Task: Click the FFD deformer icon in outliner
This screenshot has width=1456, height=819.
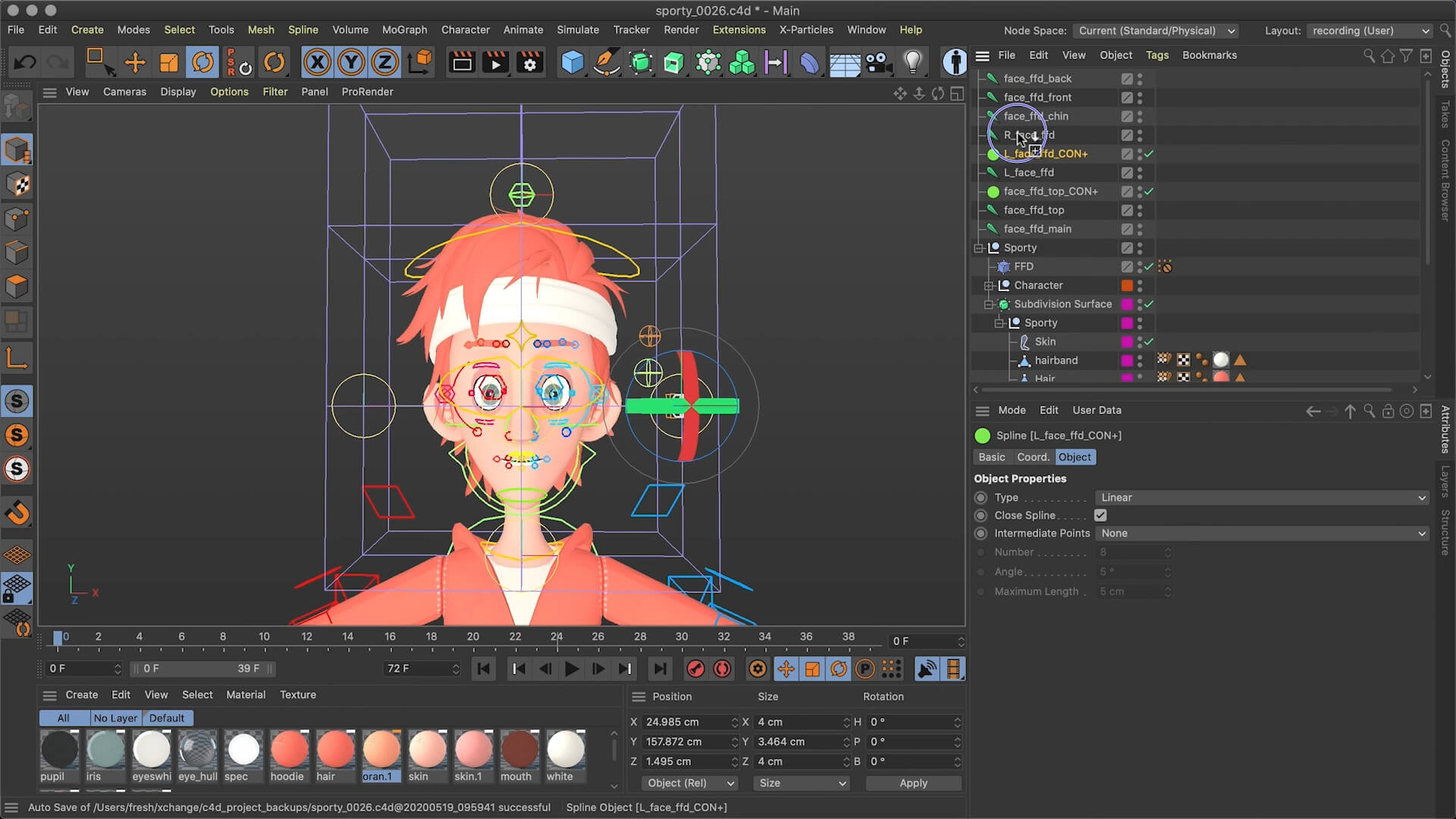Action: 1004,266
